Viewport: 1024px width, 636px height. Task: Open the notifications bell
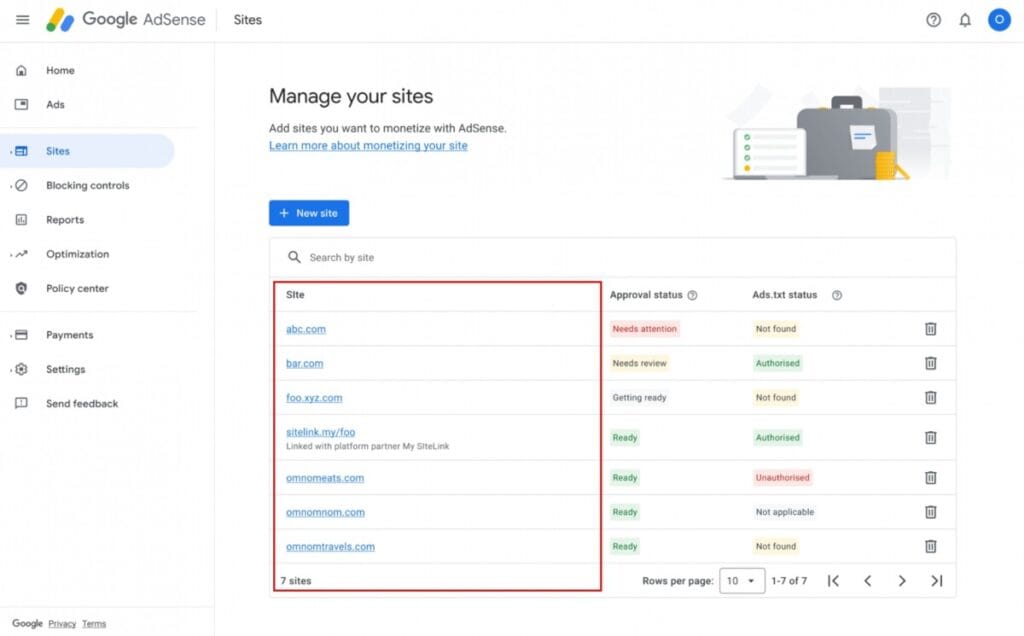coord(965,20)
